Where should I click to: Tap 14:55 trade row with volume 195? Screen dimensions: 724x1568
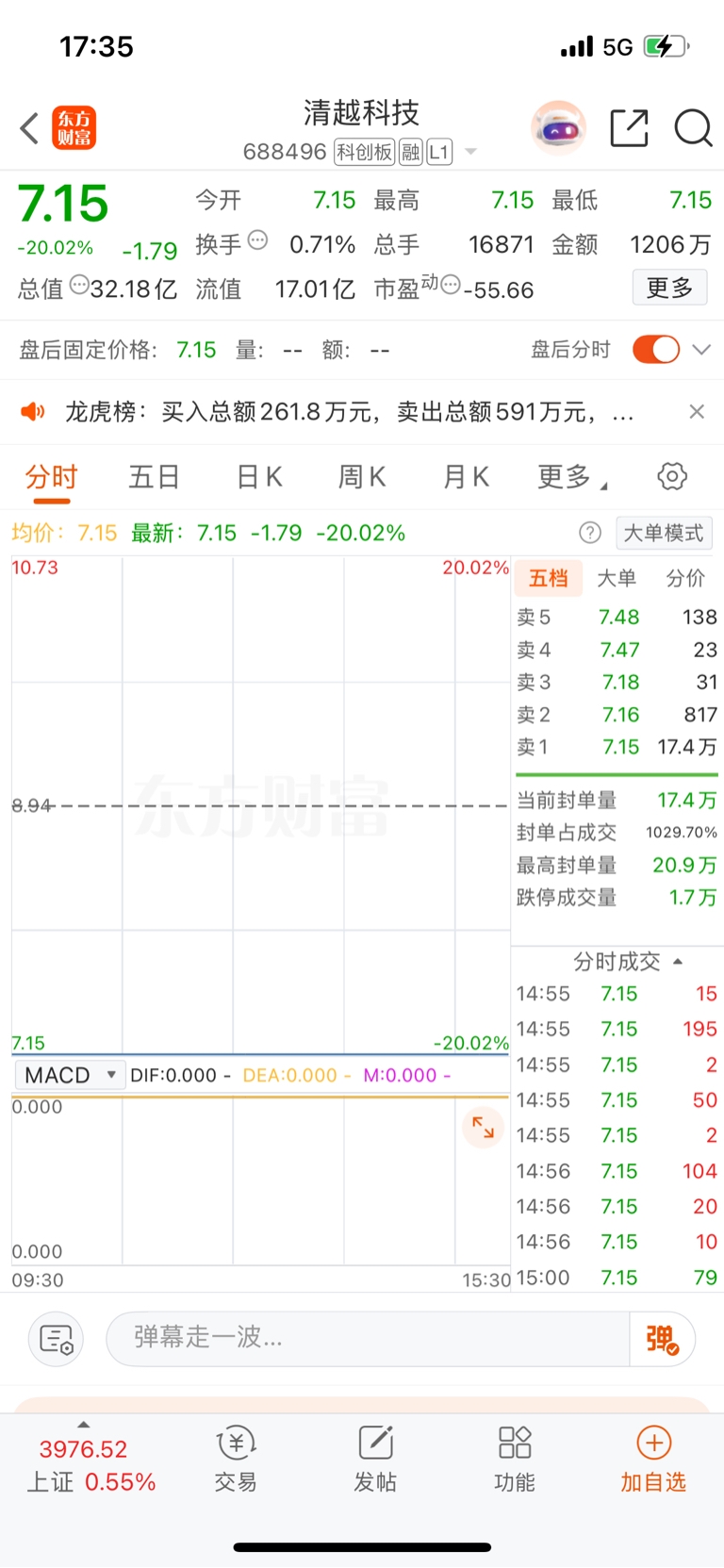tap(617, 1029)
